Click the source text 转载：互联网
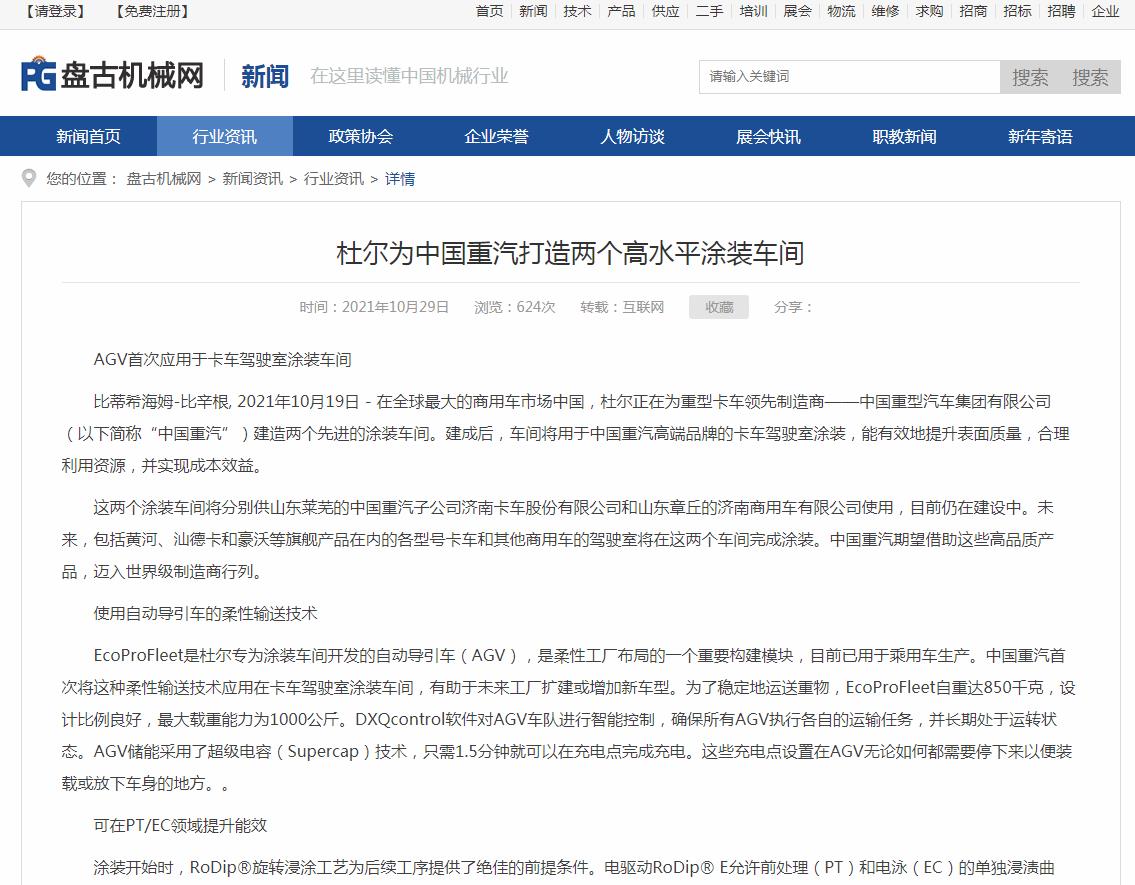 tap(622, 307)
